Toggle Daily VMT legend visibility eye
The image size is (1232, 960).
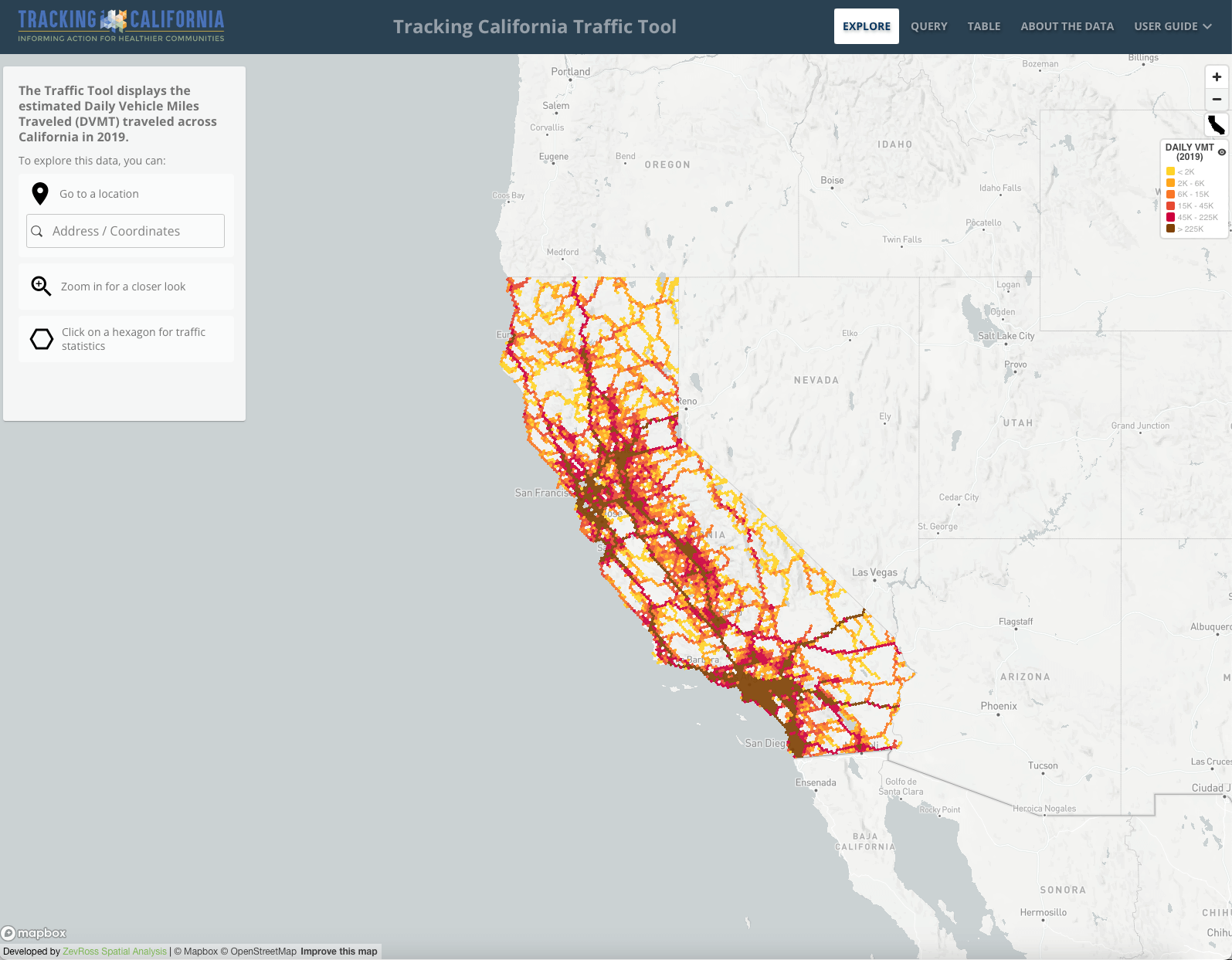tap(1222, 152)
